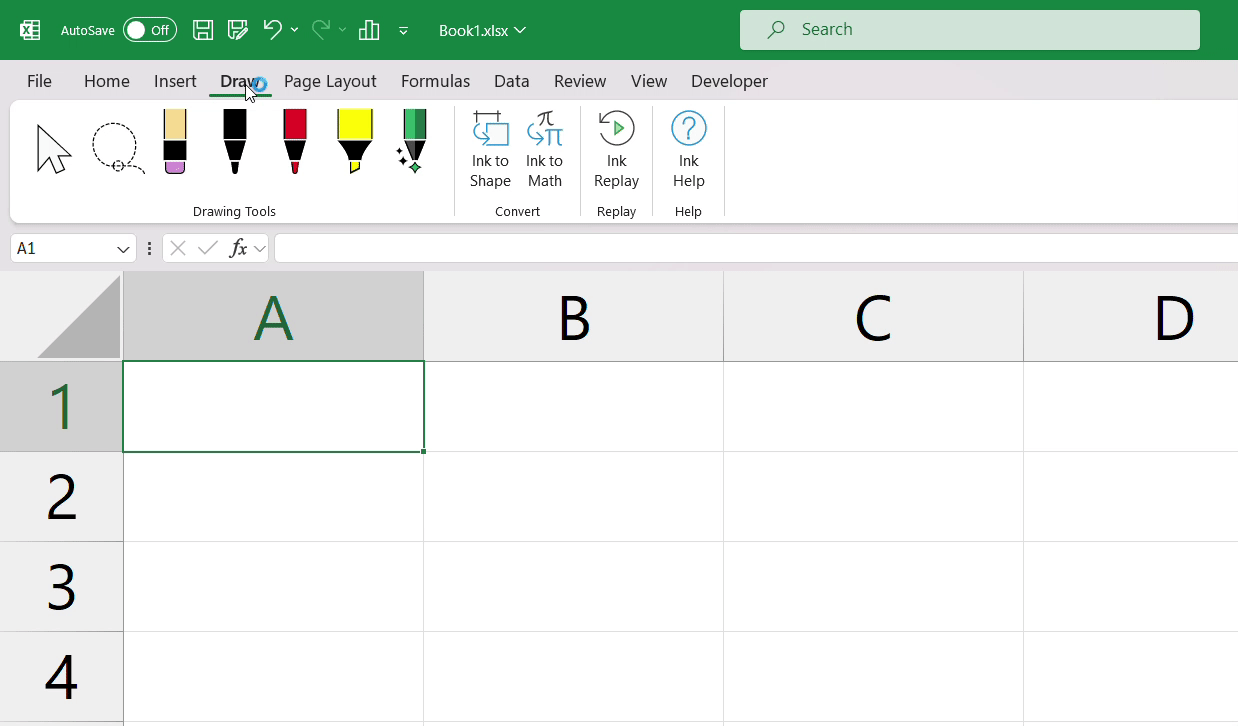The image size is (1238, 726).
Task: Pick the Eraser tool
Action: point(175,142)
